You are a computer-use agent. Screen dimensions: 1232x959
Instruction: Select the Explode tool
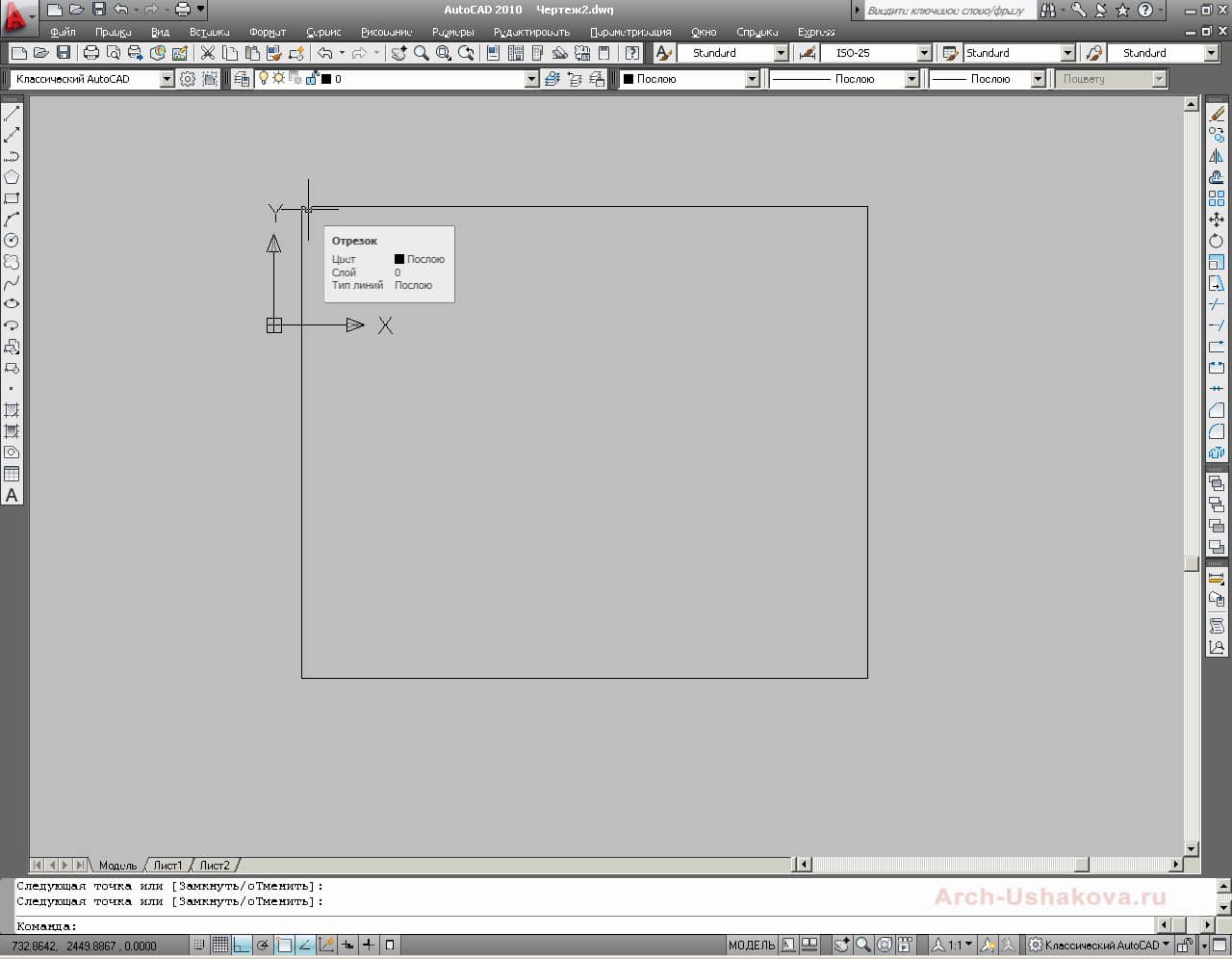(1217, 453)
